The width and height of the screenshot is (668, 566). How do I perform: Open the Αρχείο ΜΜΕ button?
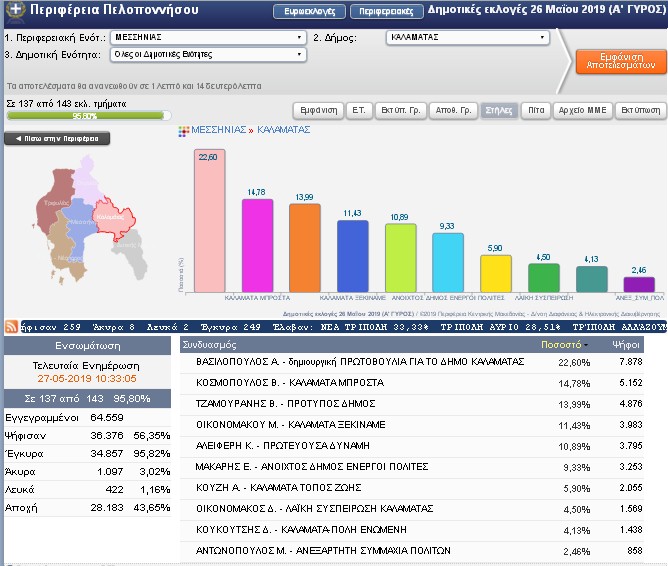[x=582, y=111]
